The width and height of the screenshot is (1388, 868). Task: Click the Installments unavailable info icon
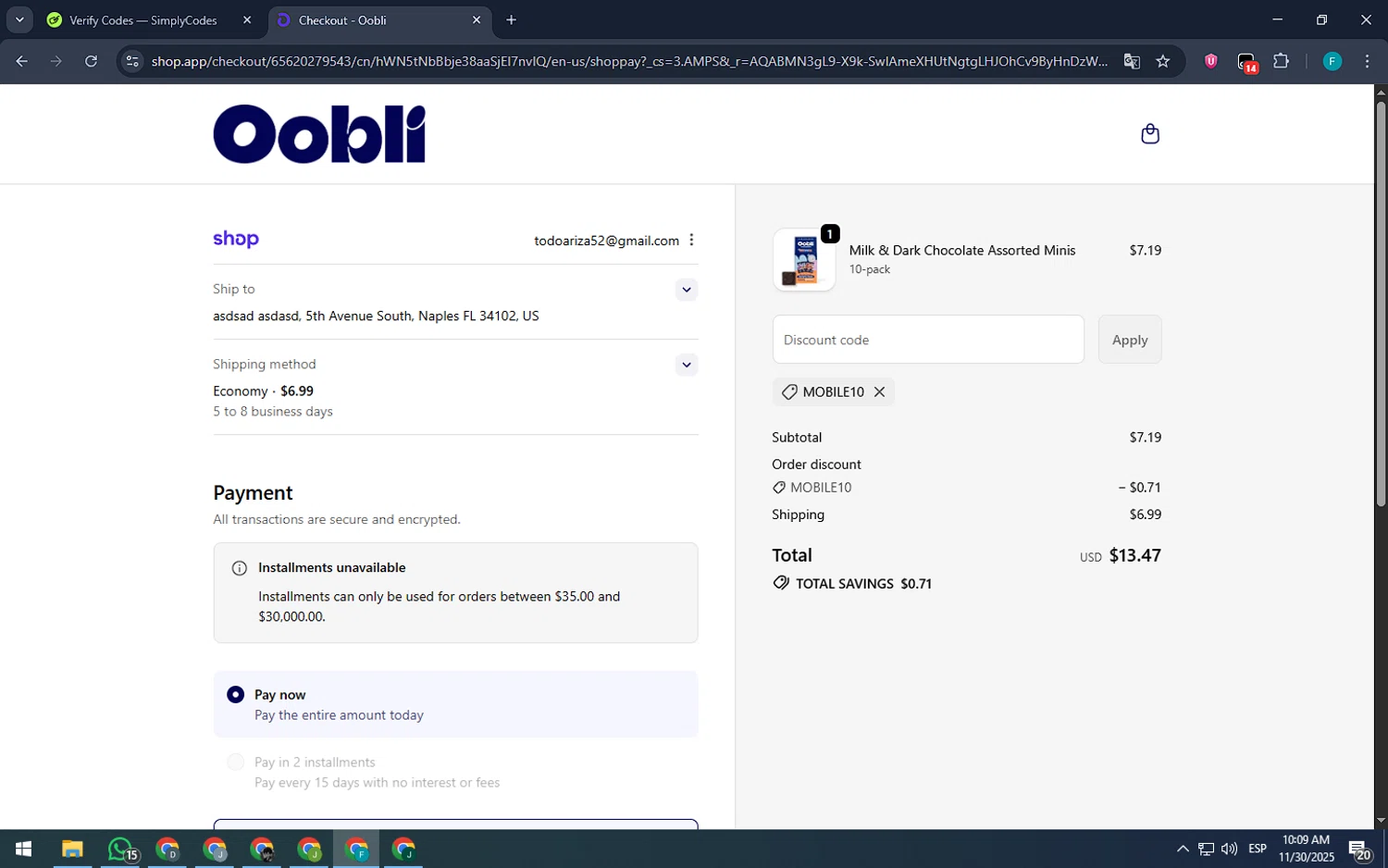point(239,568)
